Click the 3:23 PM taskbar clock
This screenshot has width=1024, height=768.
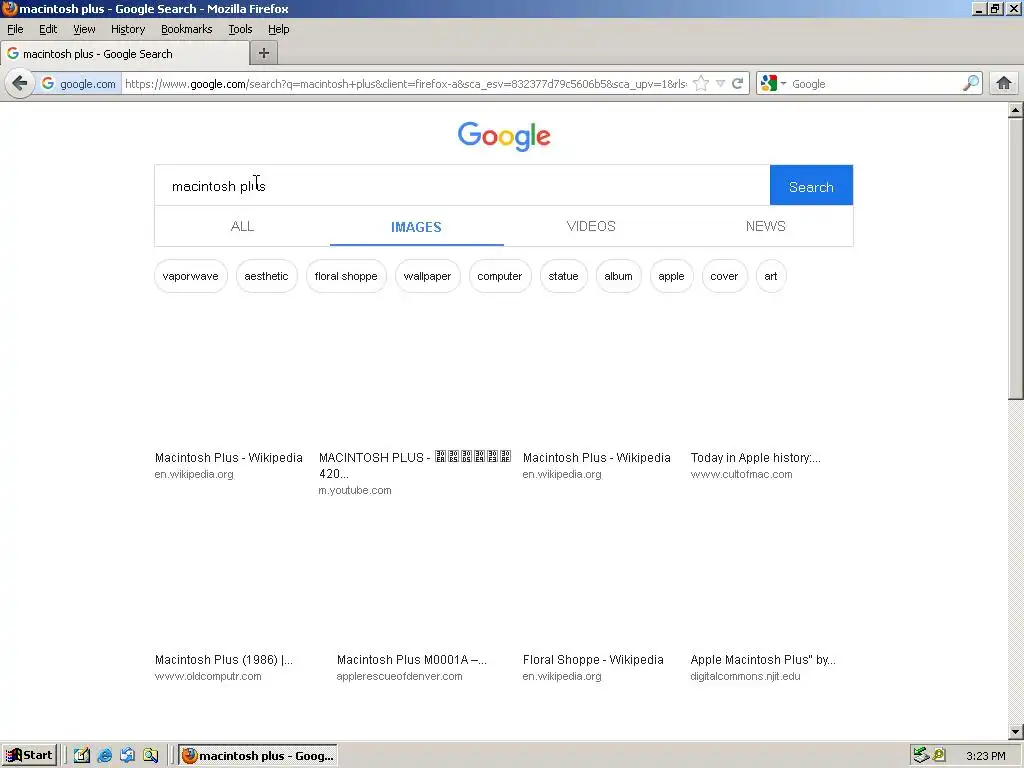pos(985,756)
